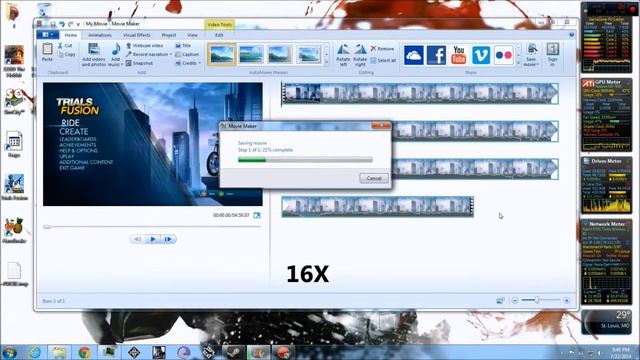
Task: Click the zoom out minus button
Action: [515, 300]
